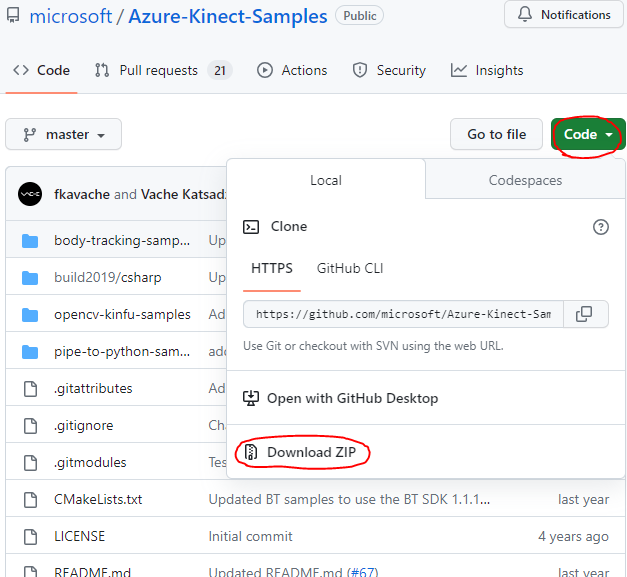Click the folder icon for pipe-to-python-sam...
627x577 pixels.
pyautogui.click(x=30, y=352)
